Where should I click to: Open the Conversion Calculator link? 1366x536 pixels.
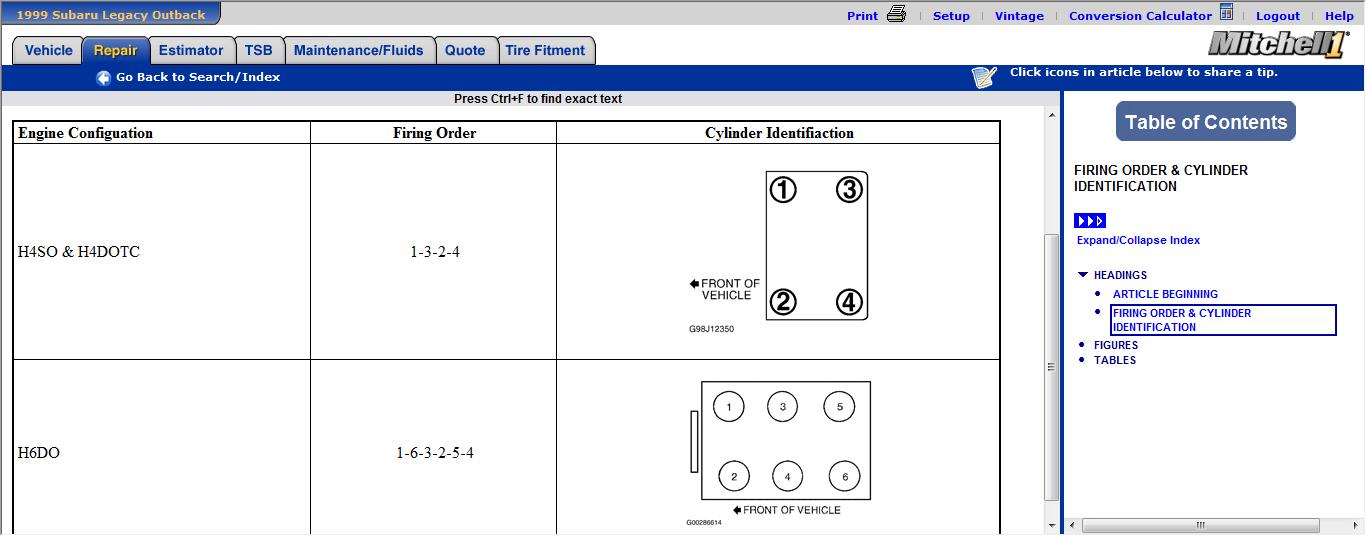pyautogui.click(x=1140, y=15)
